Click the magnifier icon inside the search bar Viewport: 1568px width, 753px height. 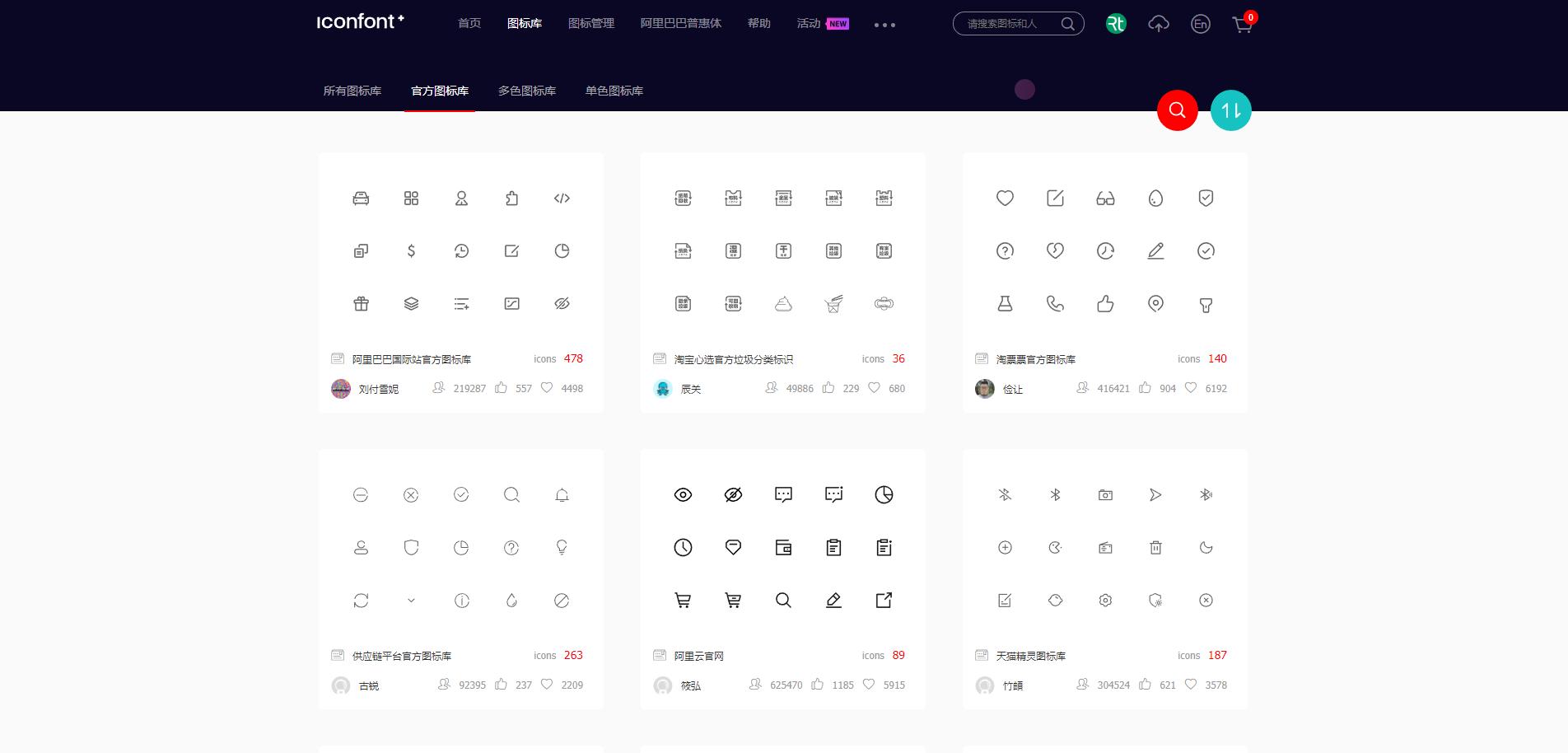1067,24
